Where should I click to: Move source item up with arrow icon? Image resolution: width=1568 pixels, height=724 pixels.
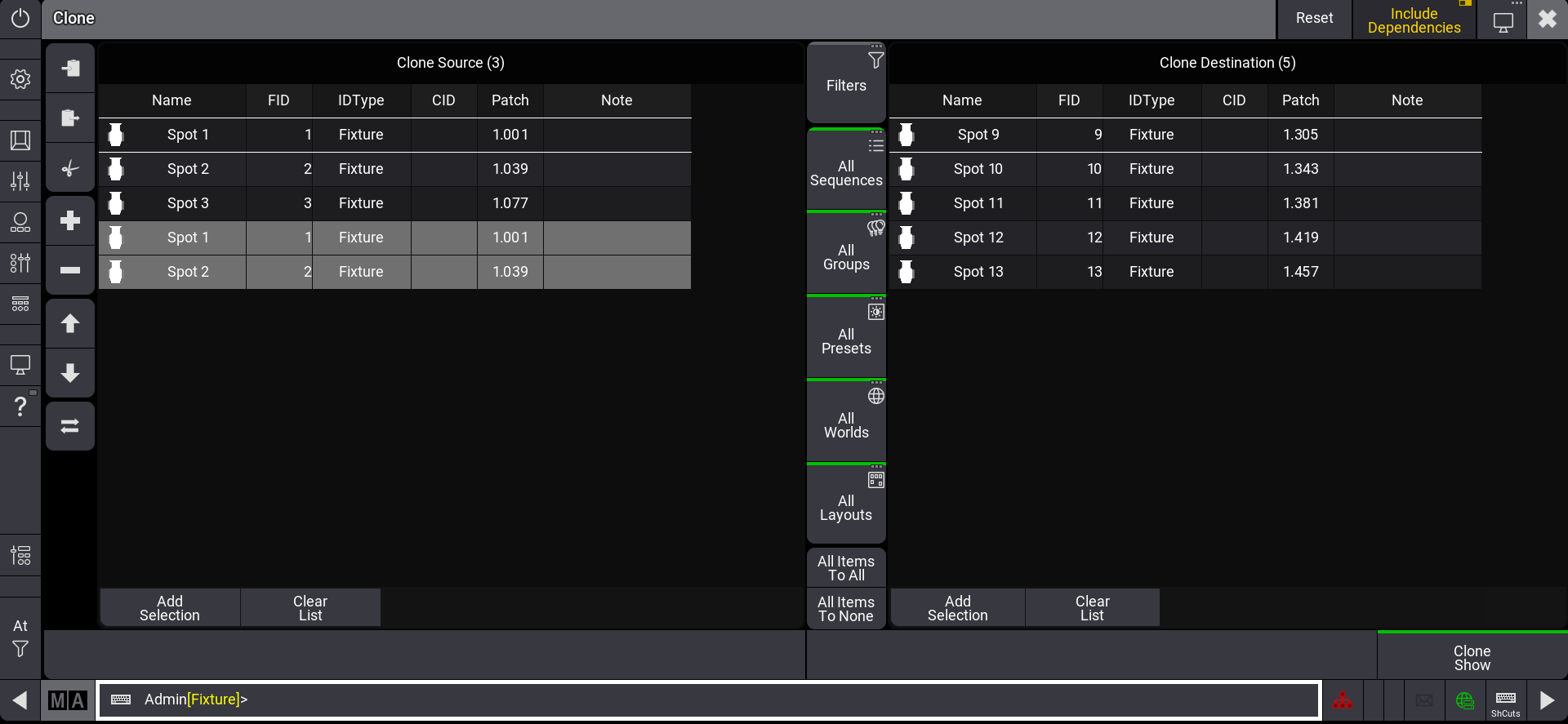70,323
